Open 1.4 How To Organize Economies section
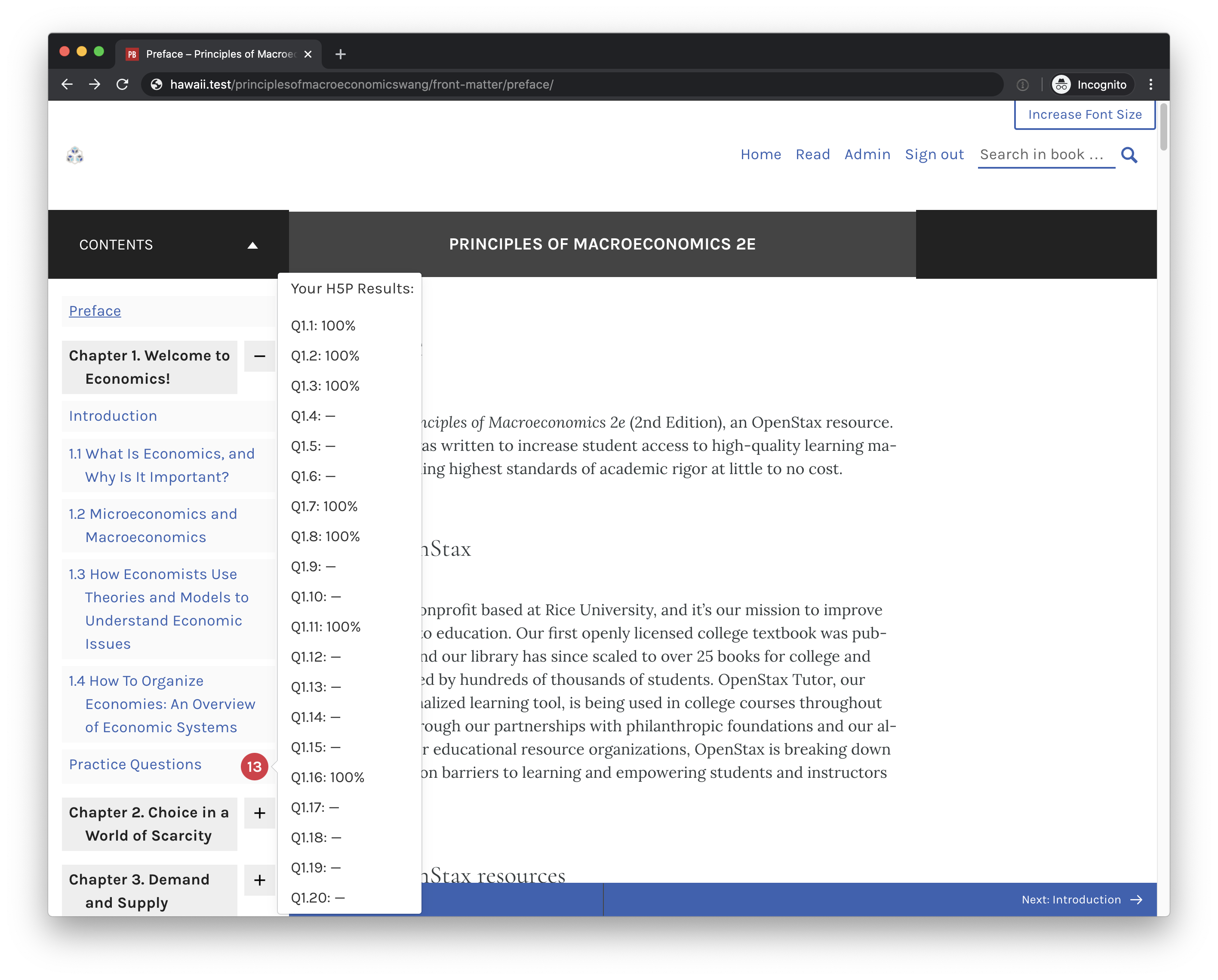Viewport: 1218px width, 980px height. (162, 704)
